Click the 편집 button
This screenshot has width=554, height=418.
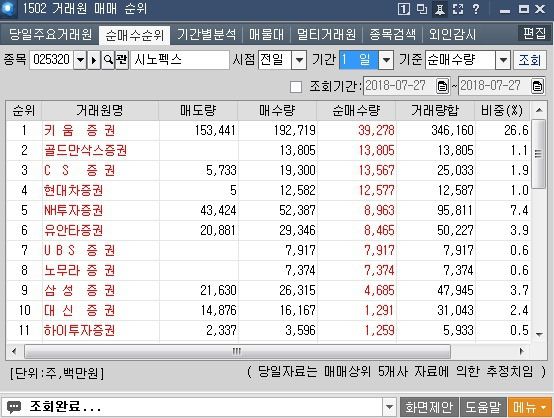tap(535, 33)
